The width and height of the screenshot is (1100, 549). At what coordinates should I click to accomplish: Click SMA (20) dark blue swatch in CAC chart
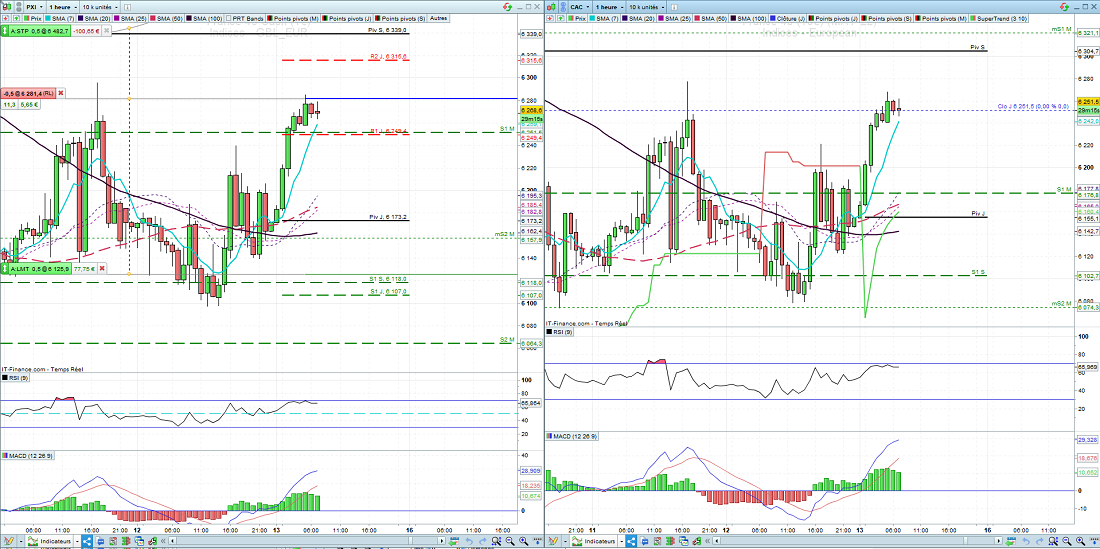pos(624,18)
